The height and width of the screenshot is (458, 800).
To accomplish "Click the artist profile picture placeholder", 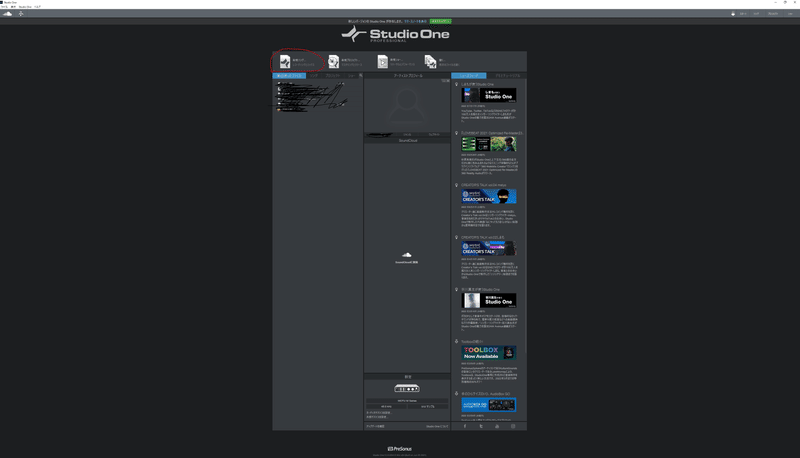I will [x=407, y=106].
